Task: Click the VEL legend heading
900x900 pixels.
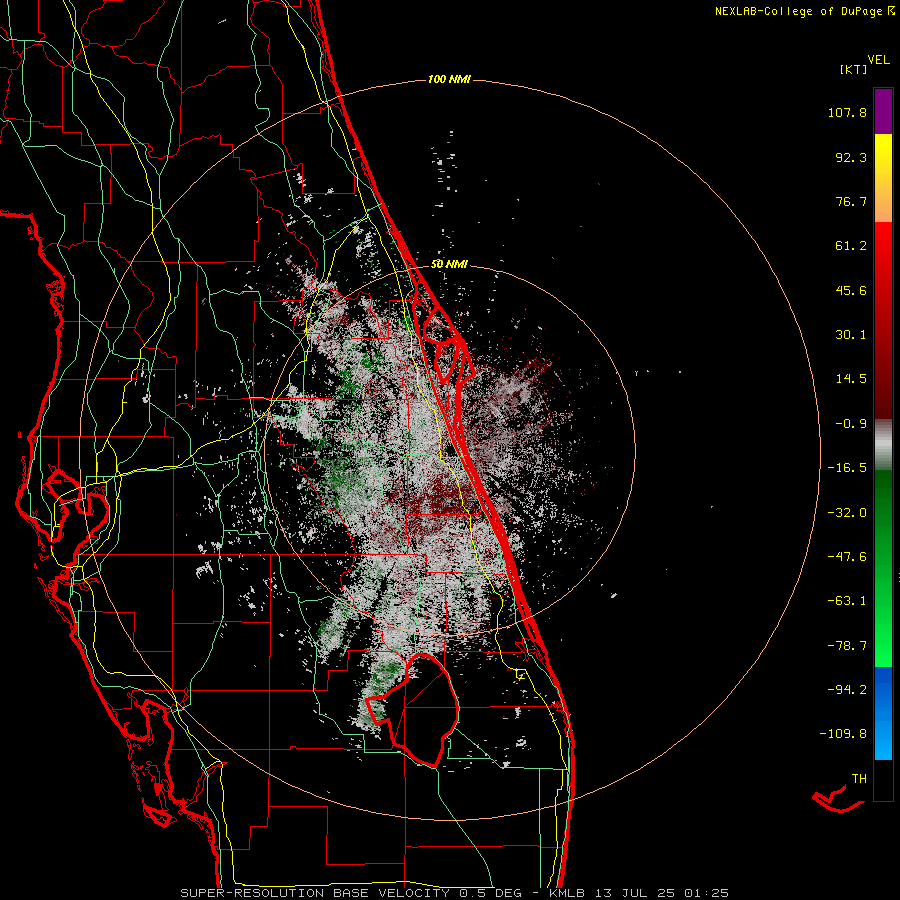Action: point(879,60)
